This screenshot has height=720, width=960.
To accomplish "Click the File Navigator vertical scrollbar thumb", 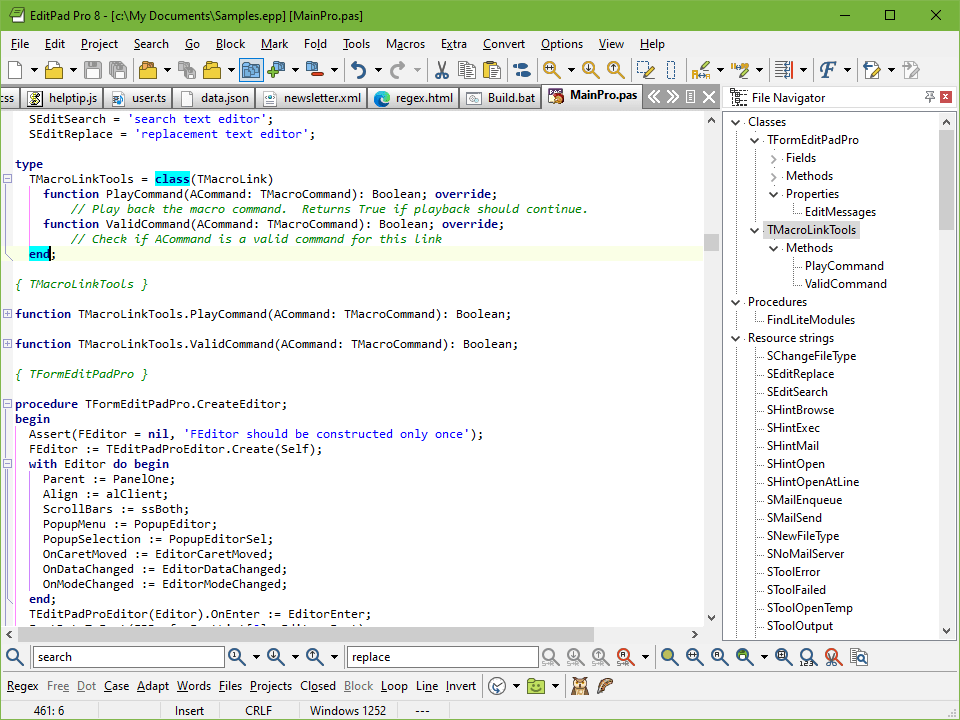I will pyautogui.click(x=946, y=179).
